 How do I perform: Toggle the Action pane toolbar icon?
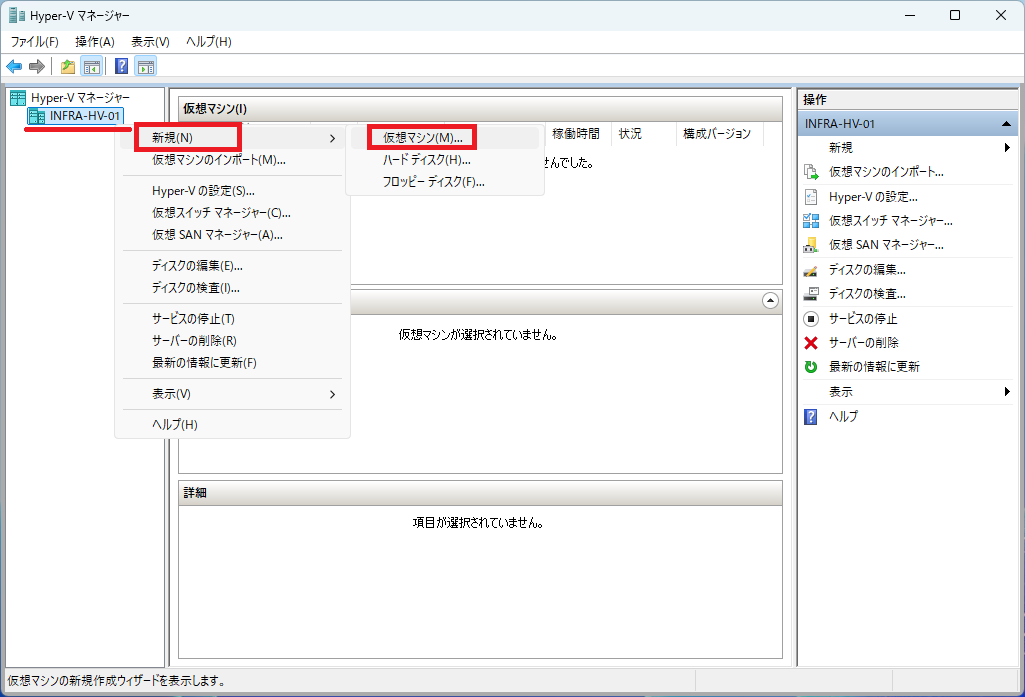[x=146, y=66]
